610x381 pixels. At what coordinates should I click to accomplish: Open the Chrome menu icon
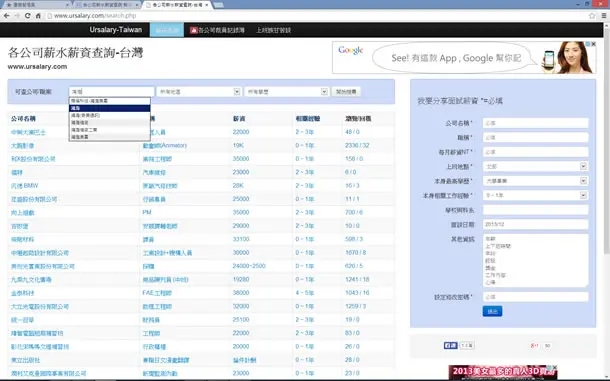tap(604, 16)
